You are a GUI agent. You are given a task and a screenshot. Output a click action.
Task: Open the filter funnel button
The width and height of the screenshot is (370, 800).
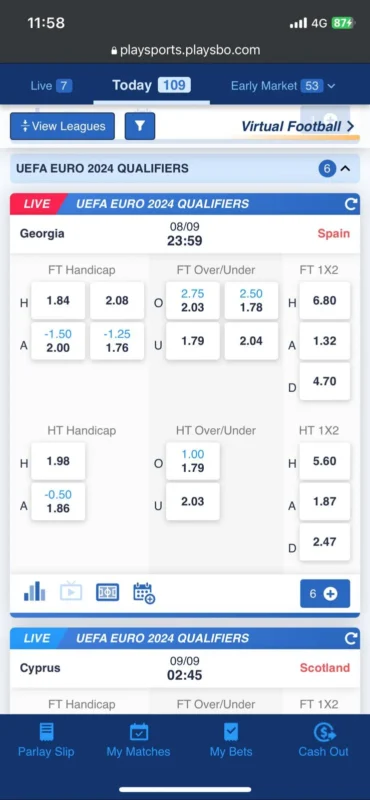tap(140, 126)
